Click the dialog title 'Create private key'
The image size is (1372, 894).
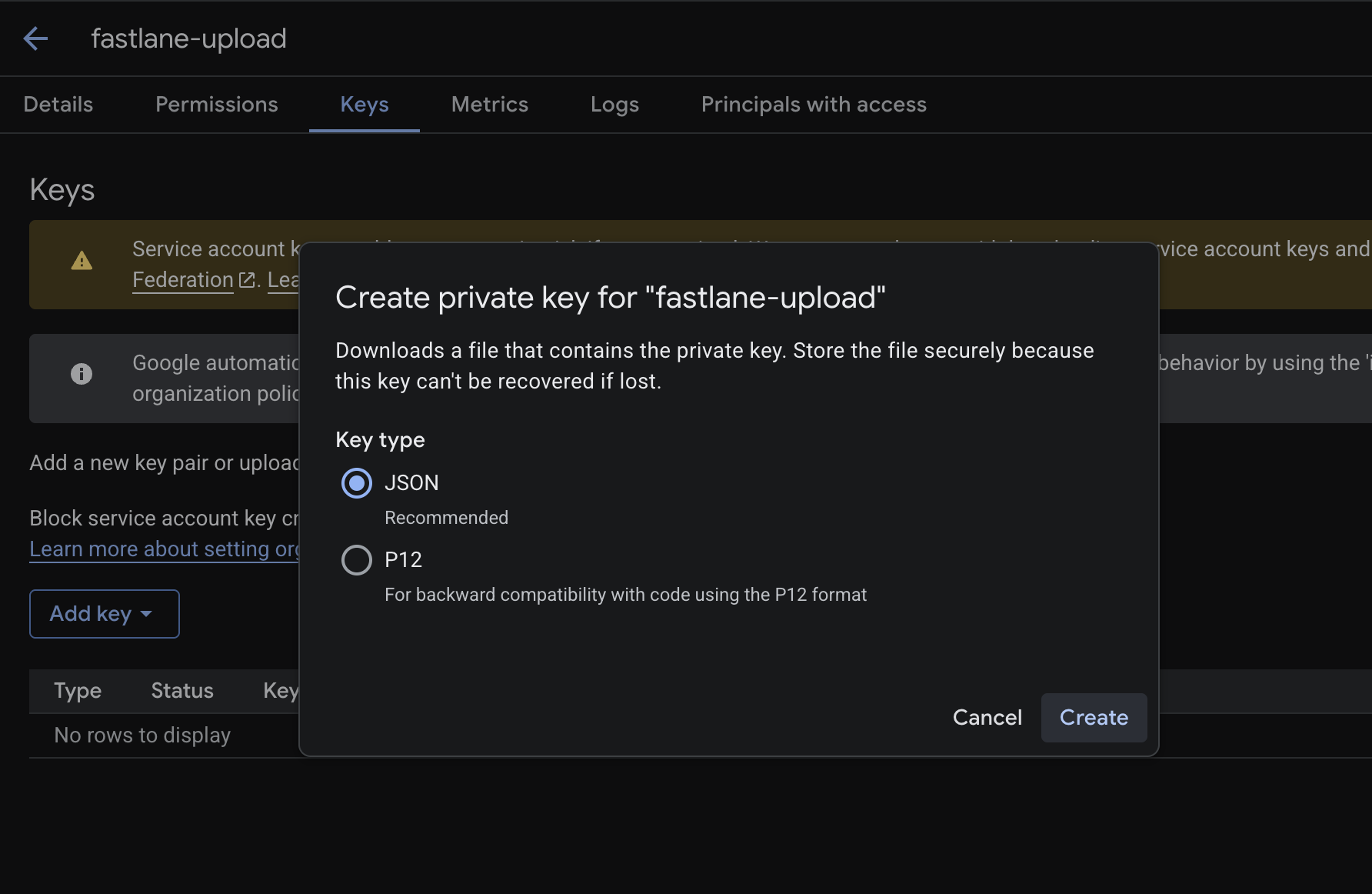(x=611, y=298)
